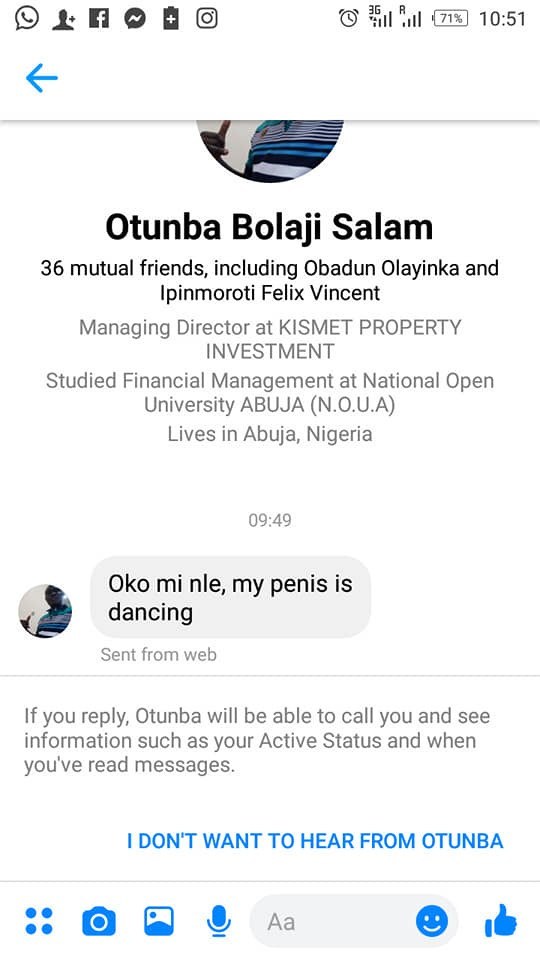Image resolution: width=540 pixels, height=960 pixels.
Task: Click I DON'T WANT TO HEAR FROM OTUNBA
Action: coord(315,841)
